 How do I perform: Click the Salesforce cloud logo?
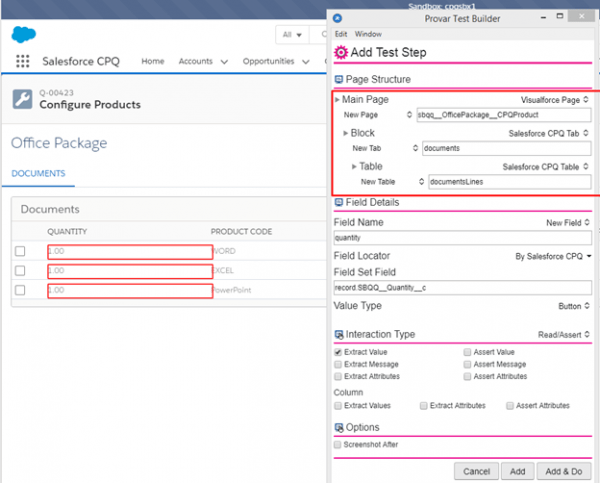click(24, 34)
